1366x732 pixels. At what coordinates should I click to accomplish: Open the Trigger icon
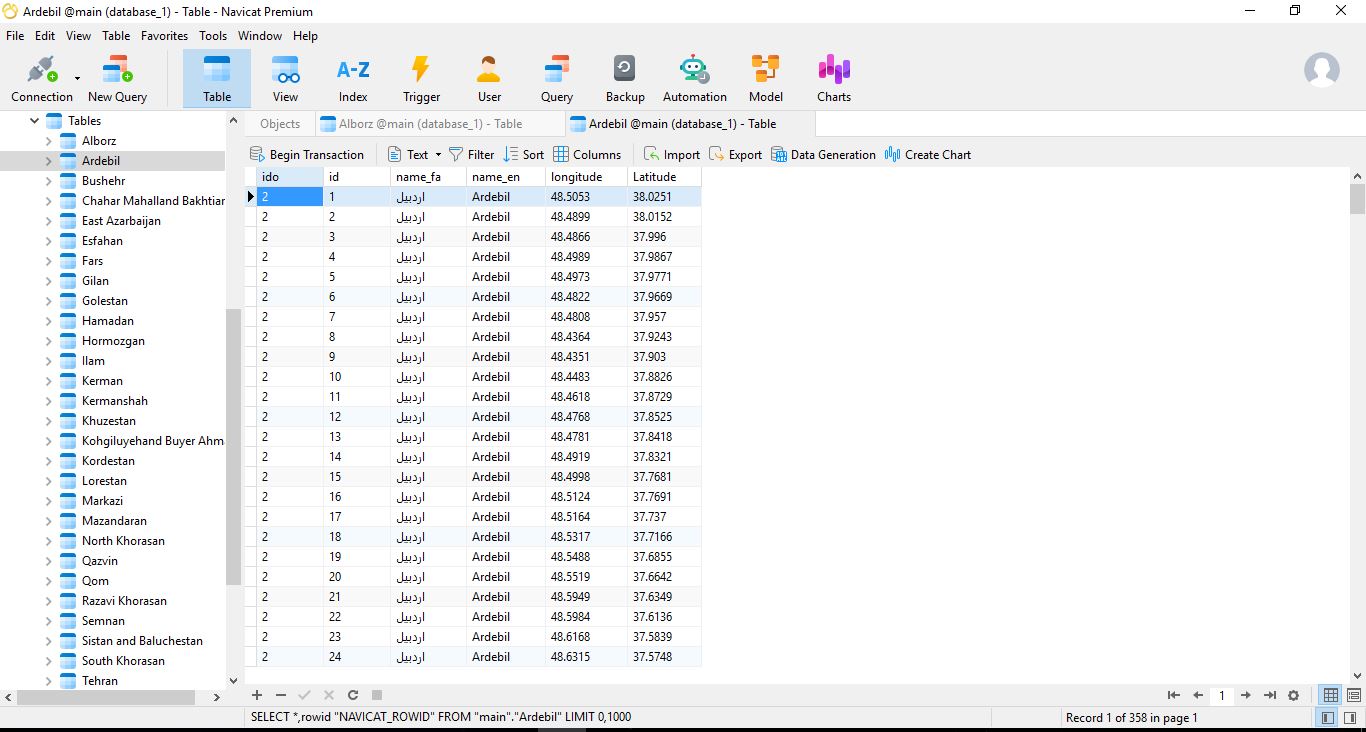point(421,79)
